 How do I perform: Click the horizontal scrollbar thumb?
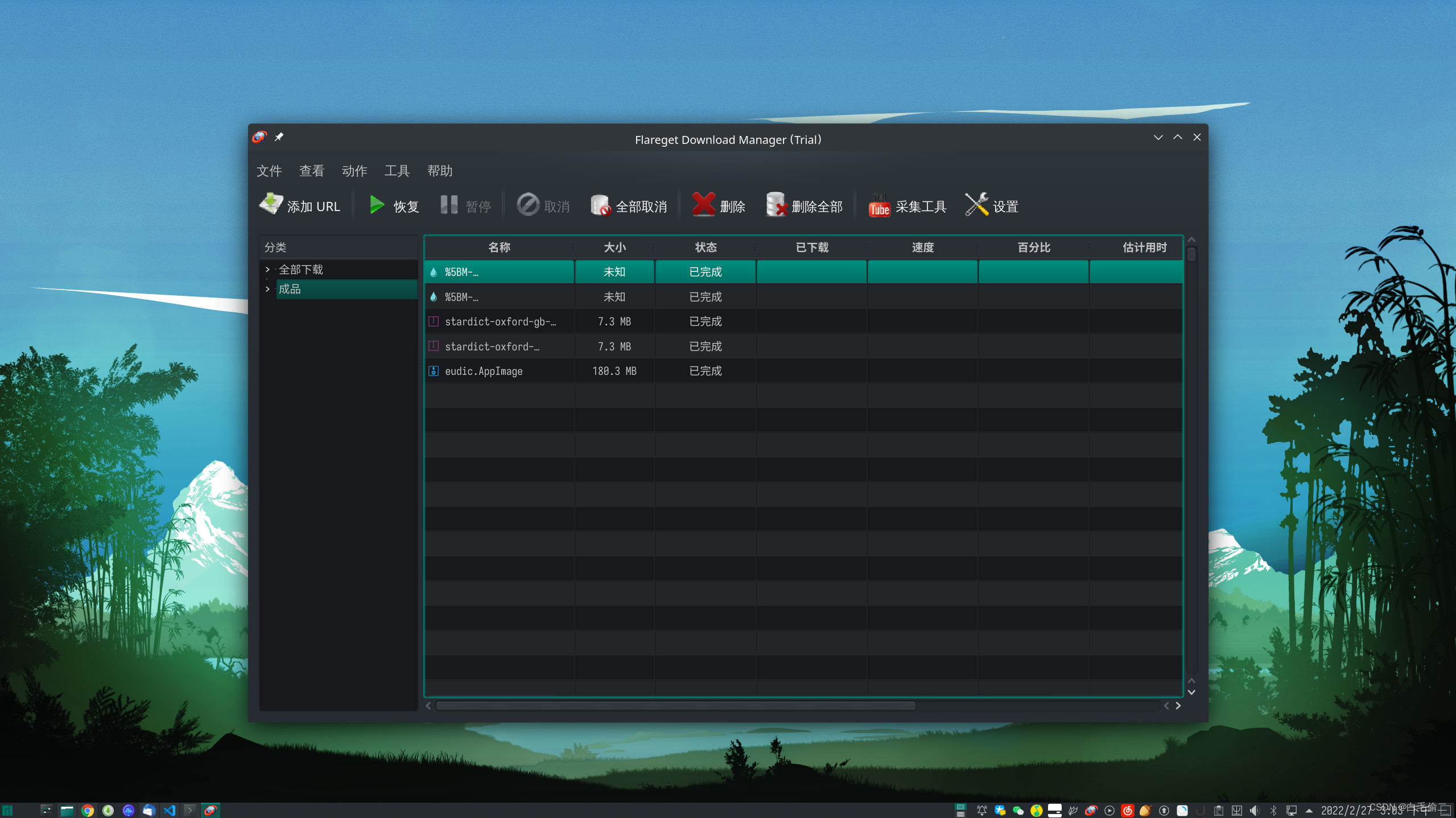(x=675, y=706)
